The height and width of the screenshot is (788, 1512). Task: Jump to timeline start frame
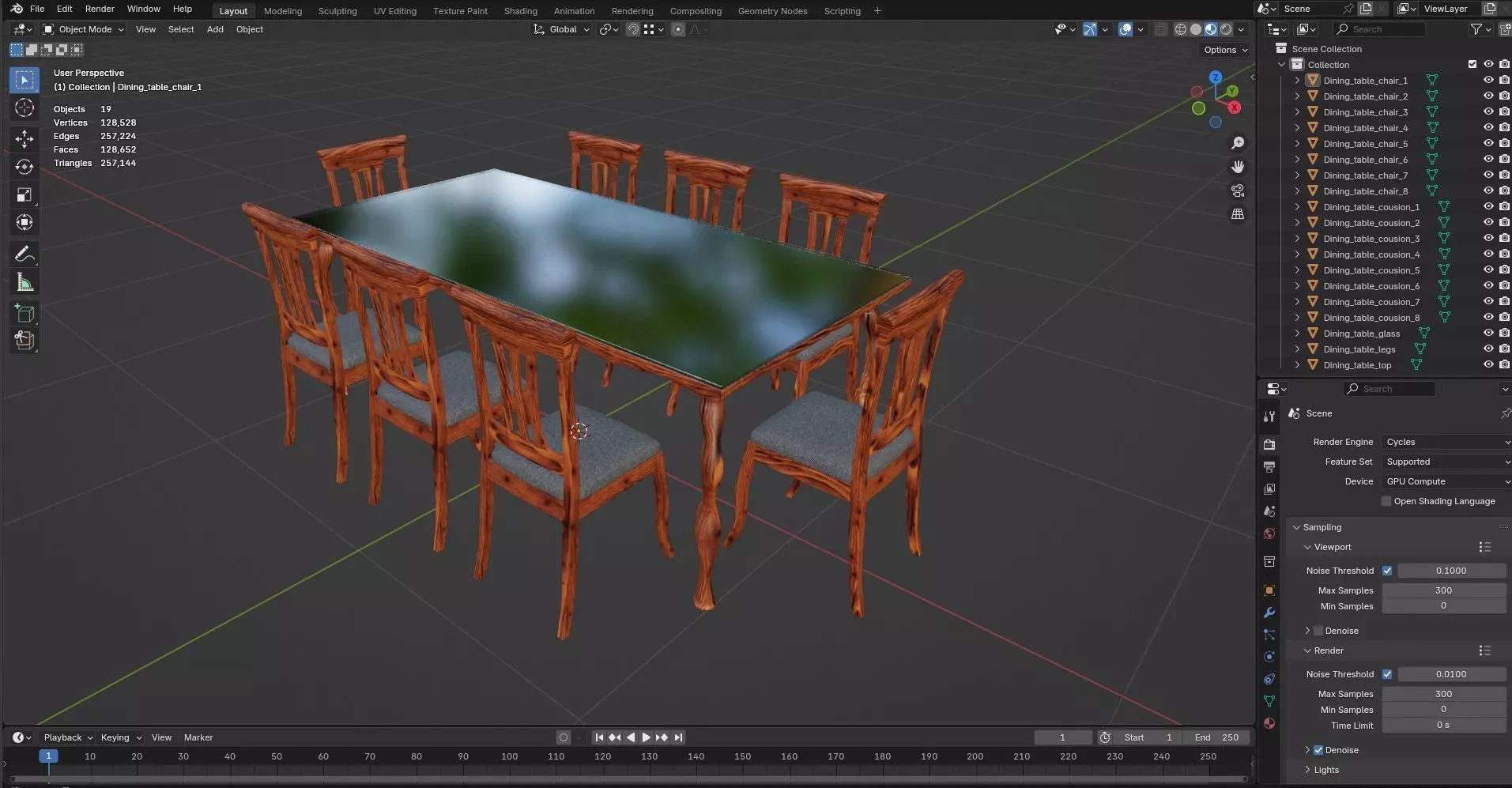tap(599, 737)
